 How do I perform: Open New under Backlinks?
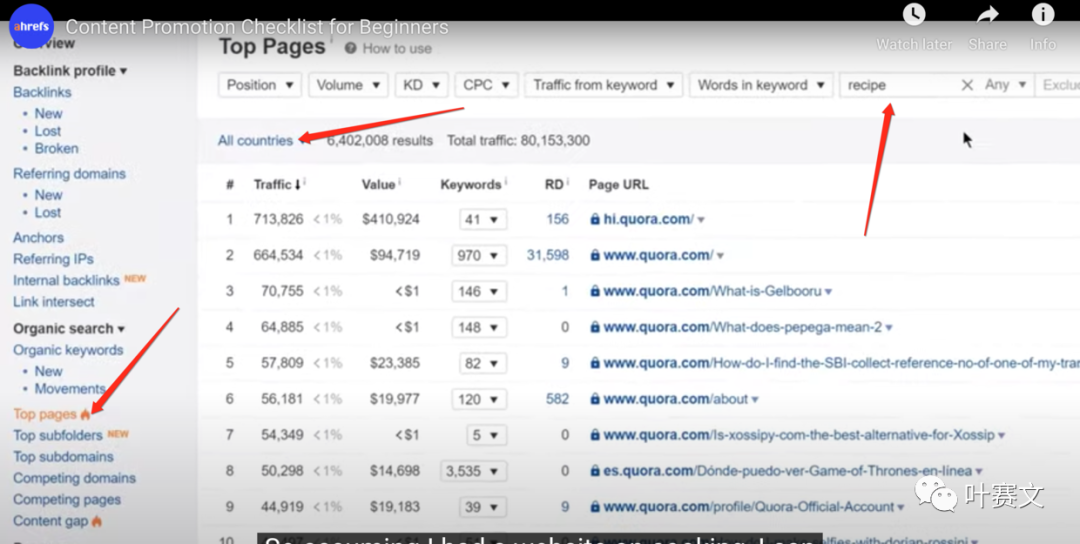pyautogui.click(x=48, y=114)
